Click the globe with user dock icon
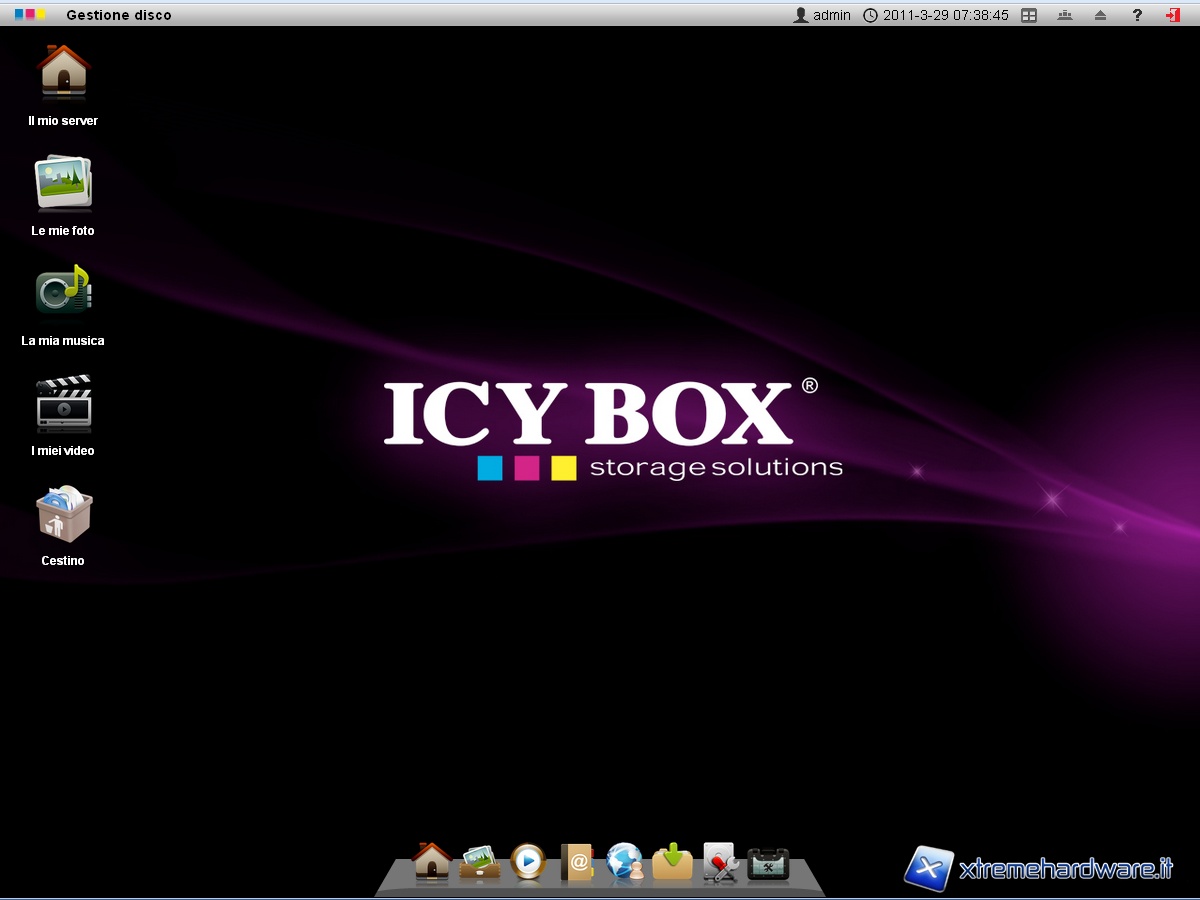Screen dimensions: 1200x900 [x=625, y=862]
